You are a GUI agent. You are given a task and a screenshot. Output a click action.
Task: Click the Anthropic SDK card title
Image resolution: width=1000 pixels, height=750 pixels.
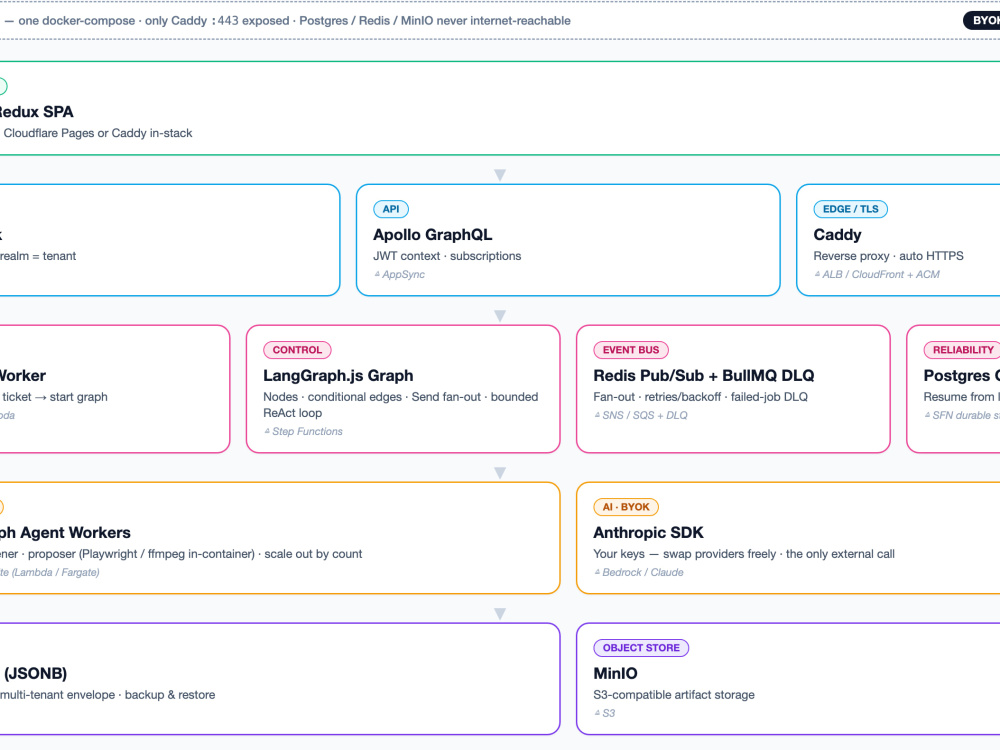point(648,533)
